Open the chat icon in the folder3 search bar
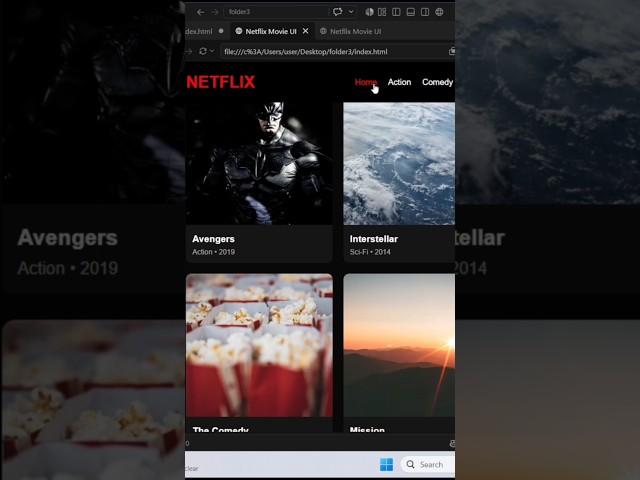 click(x=338, y=12)
